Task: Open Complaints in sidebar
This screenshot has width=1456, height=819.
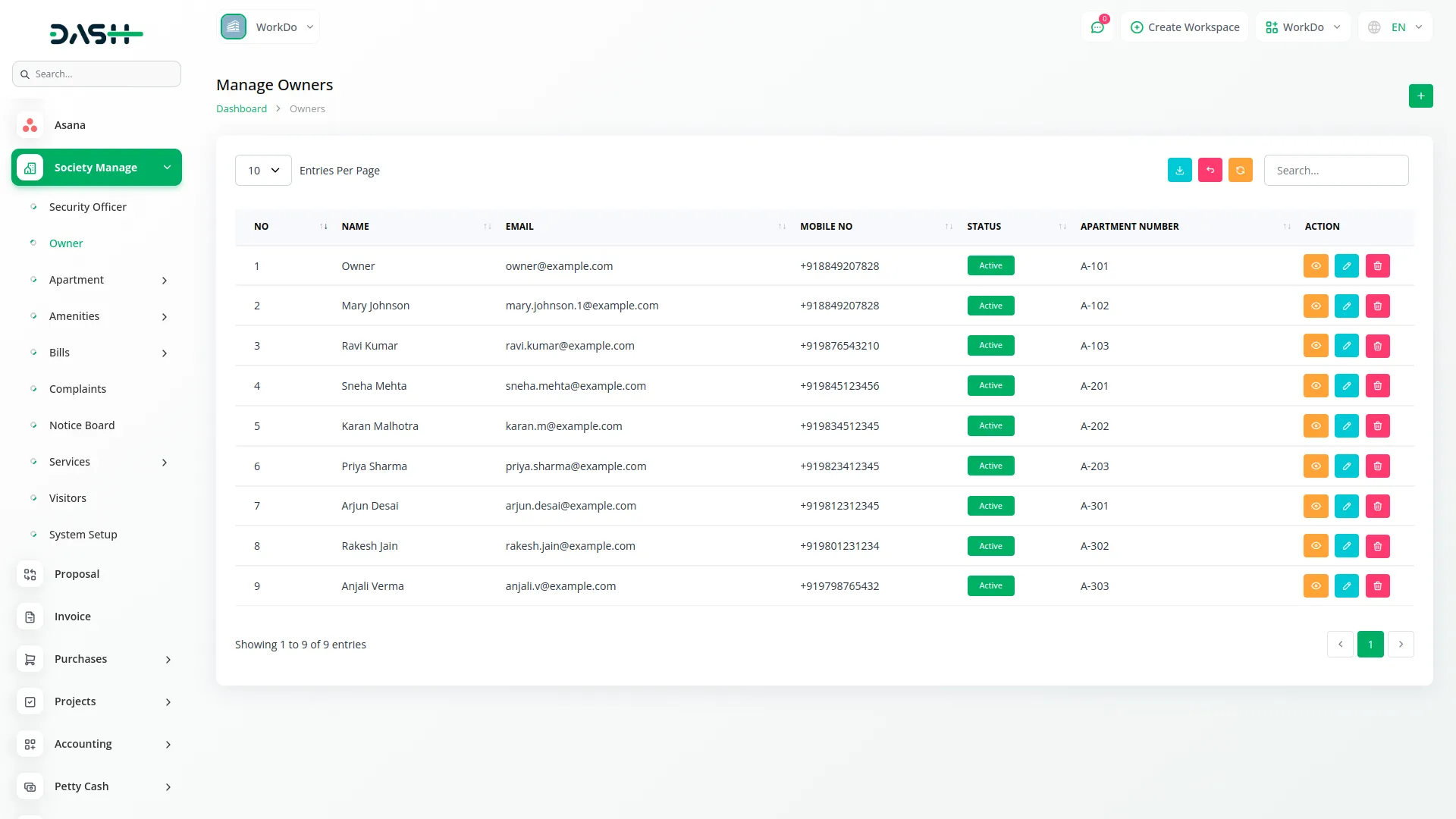Action: point(77,389)
